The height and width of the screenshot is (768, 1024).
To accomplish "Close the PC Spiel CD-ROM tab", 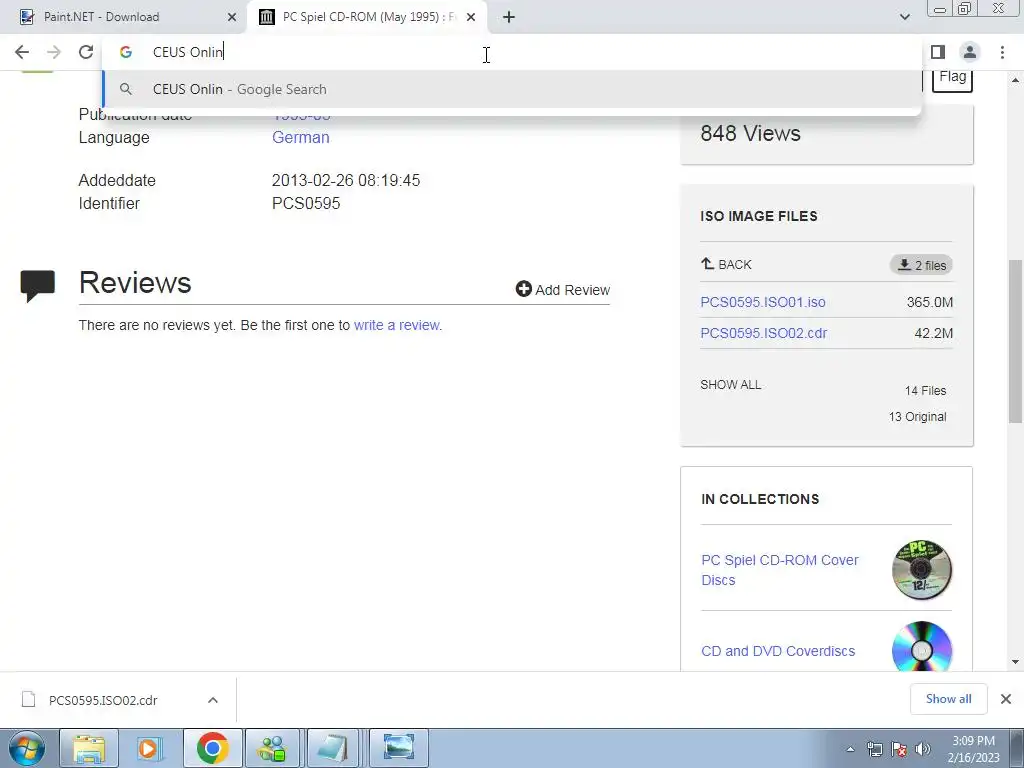I will tap(471, 17).
